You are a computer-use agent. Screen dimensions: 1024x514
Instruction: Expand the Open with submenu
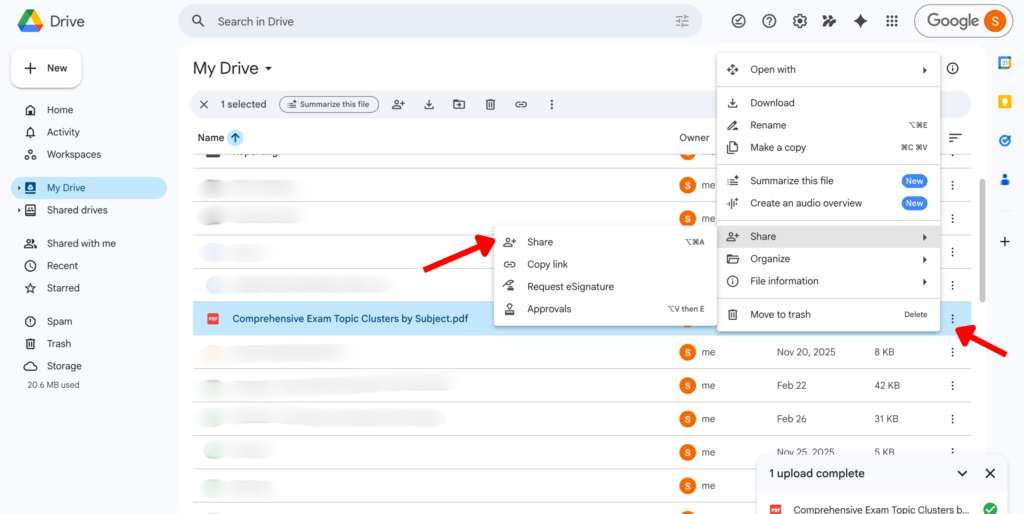pyautogui.click(x=828, y=70)
